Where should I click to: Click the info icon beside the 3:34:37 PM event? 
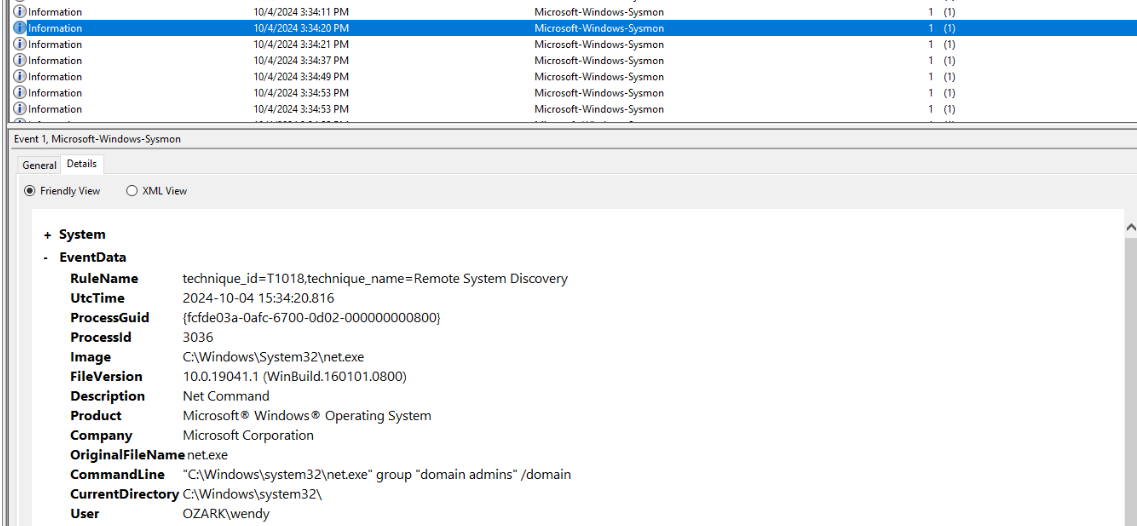click(20, 60)
